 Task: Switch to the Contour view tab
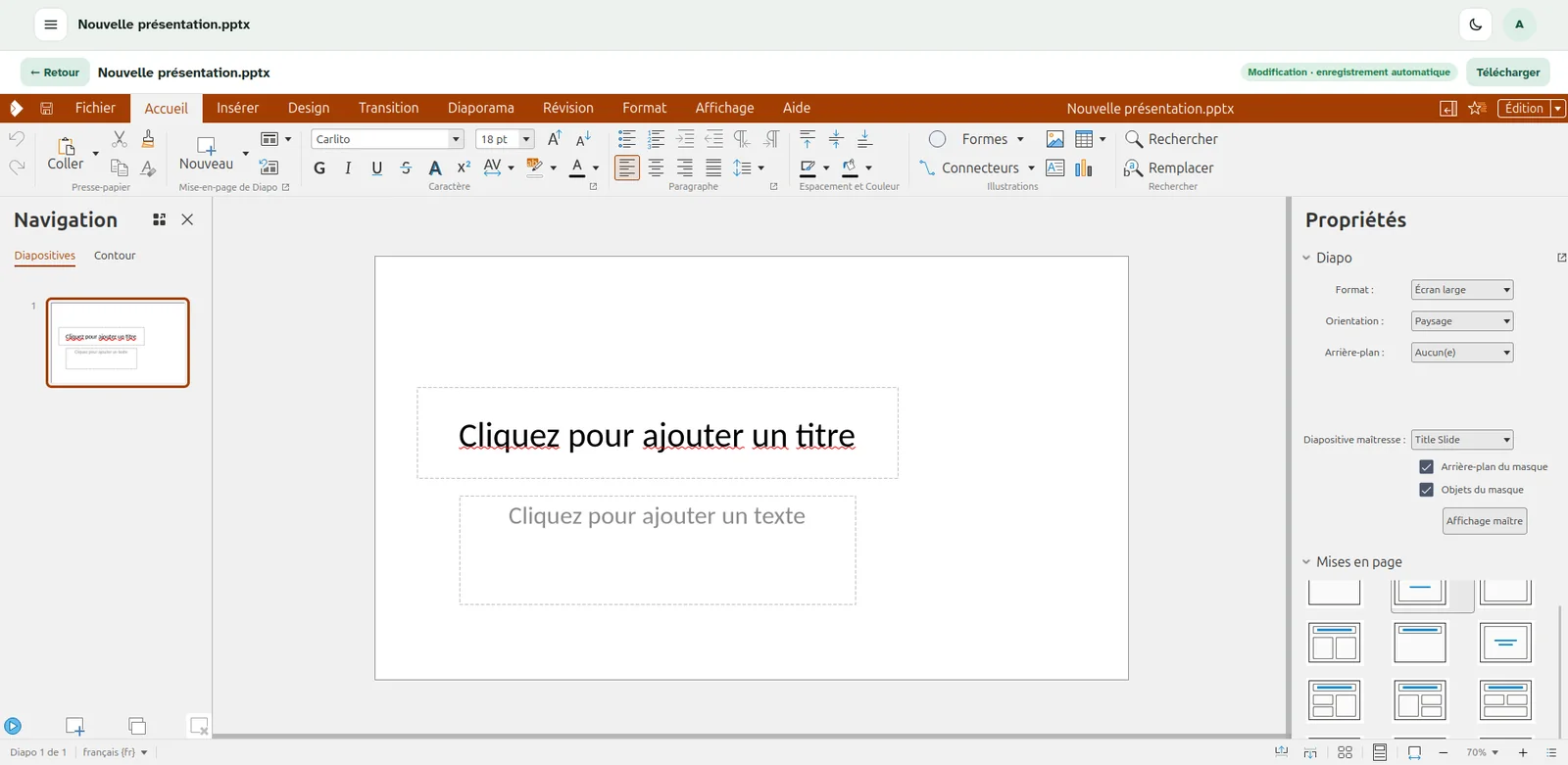pos(115,256)
